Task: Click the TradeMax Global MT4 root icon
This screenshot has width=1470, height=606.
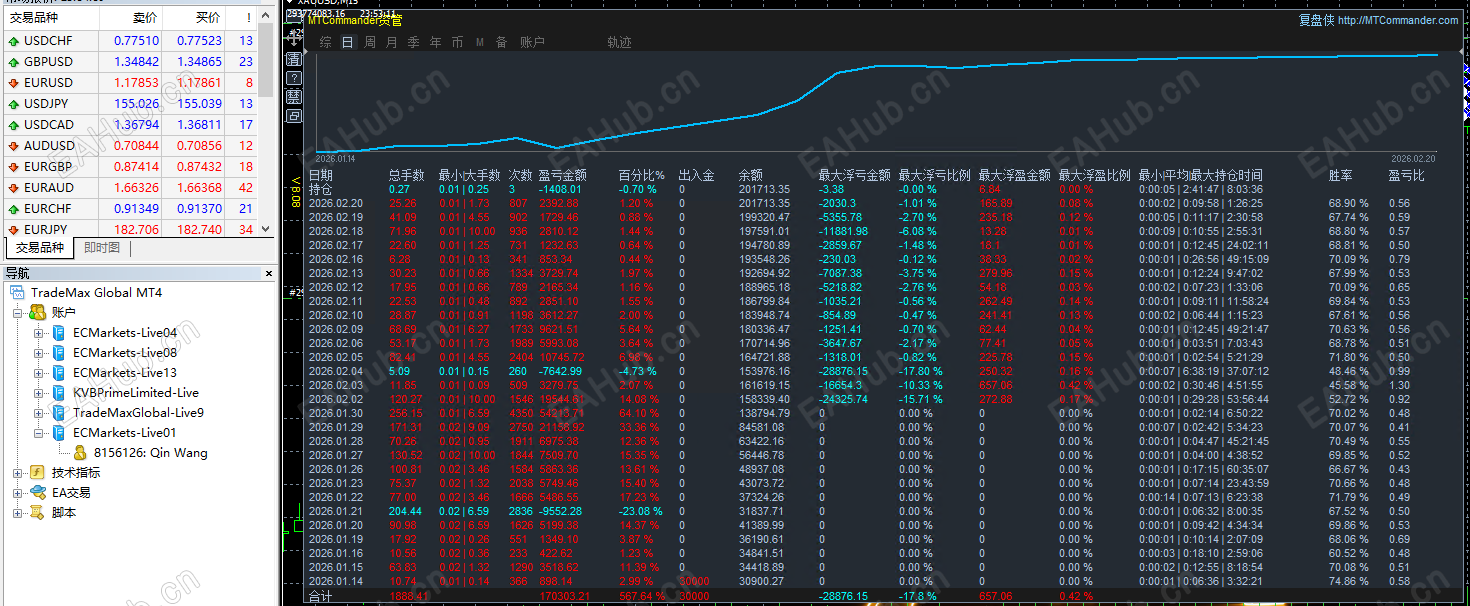Action: pos(17,293)
